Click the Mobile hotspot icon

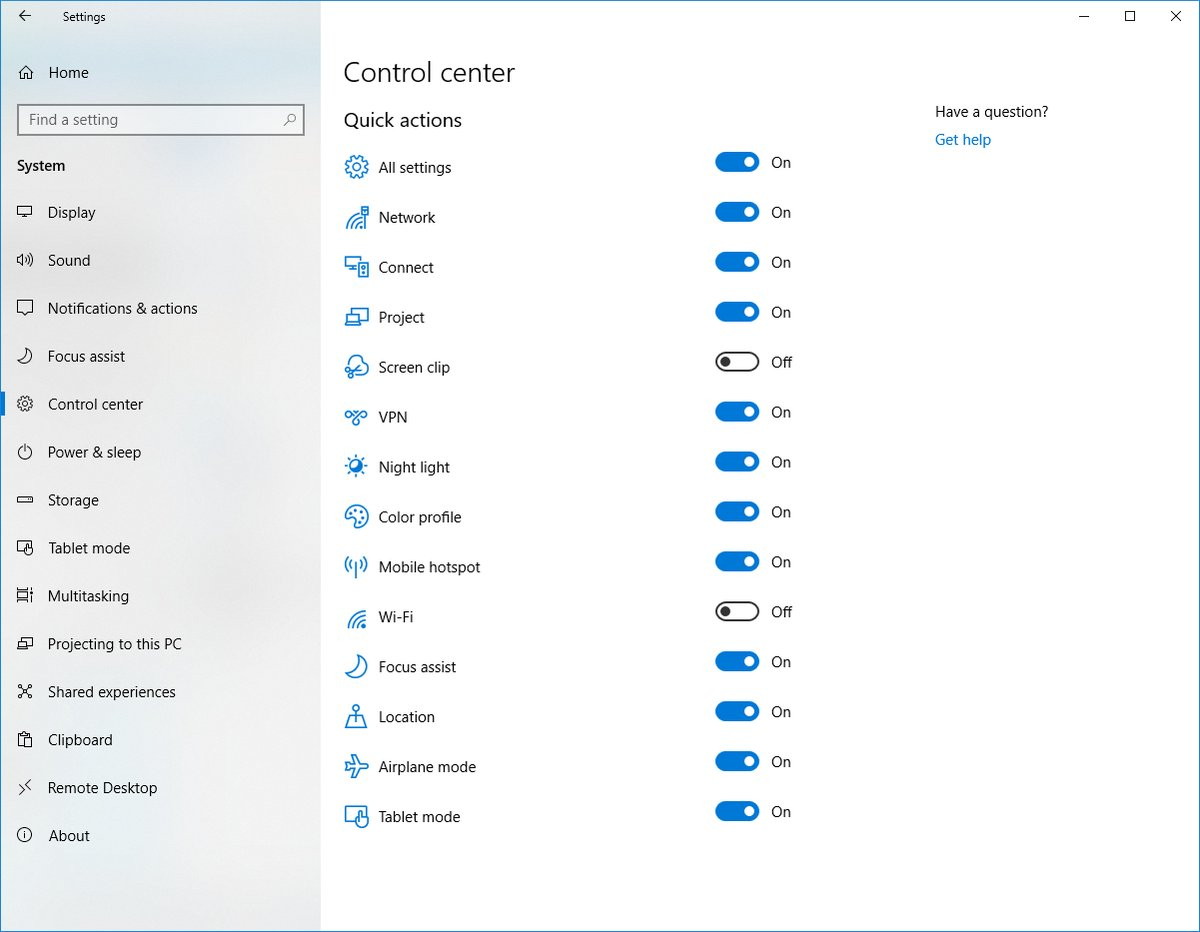(x=356, y=567)
